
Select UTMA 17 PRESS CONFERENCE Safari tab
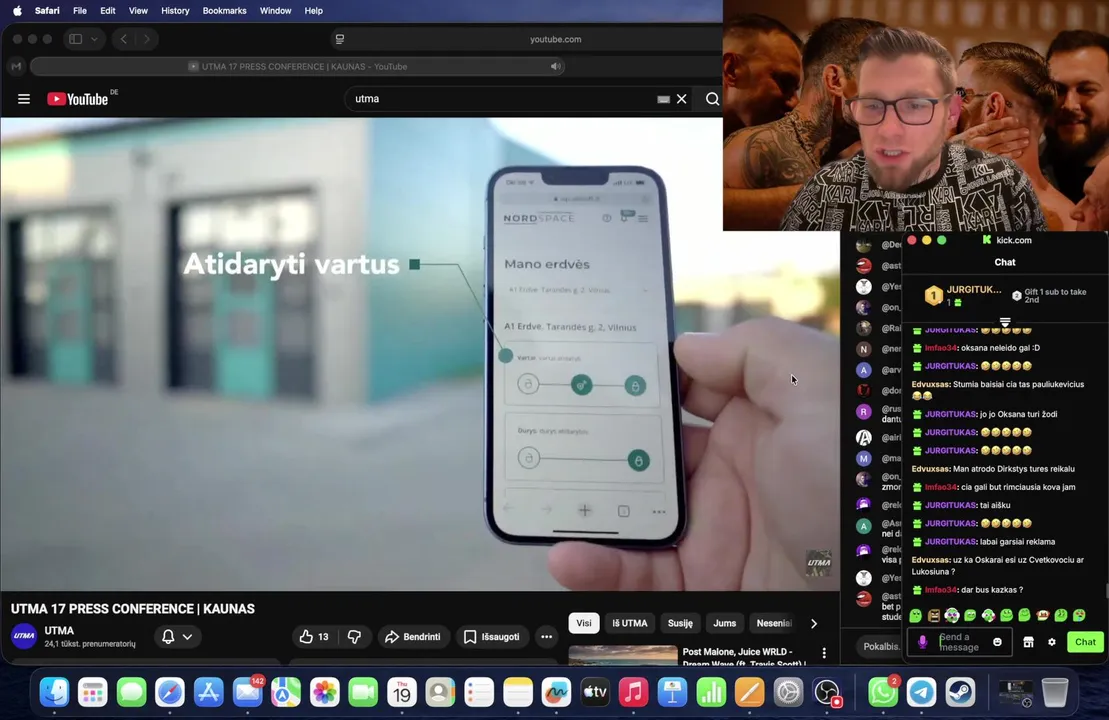coord(298,66)
